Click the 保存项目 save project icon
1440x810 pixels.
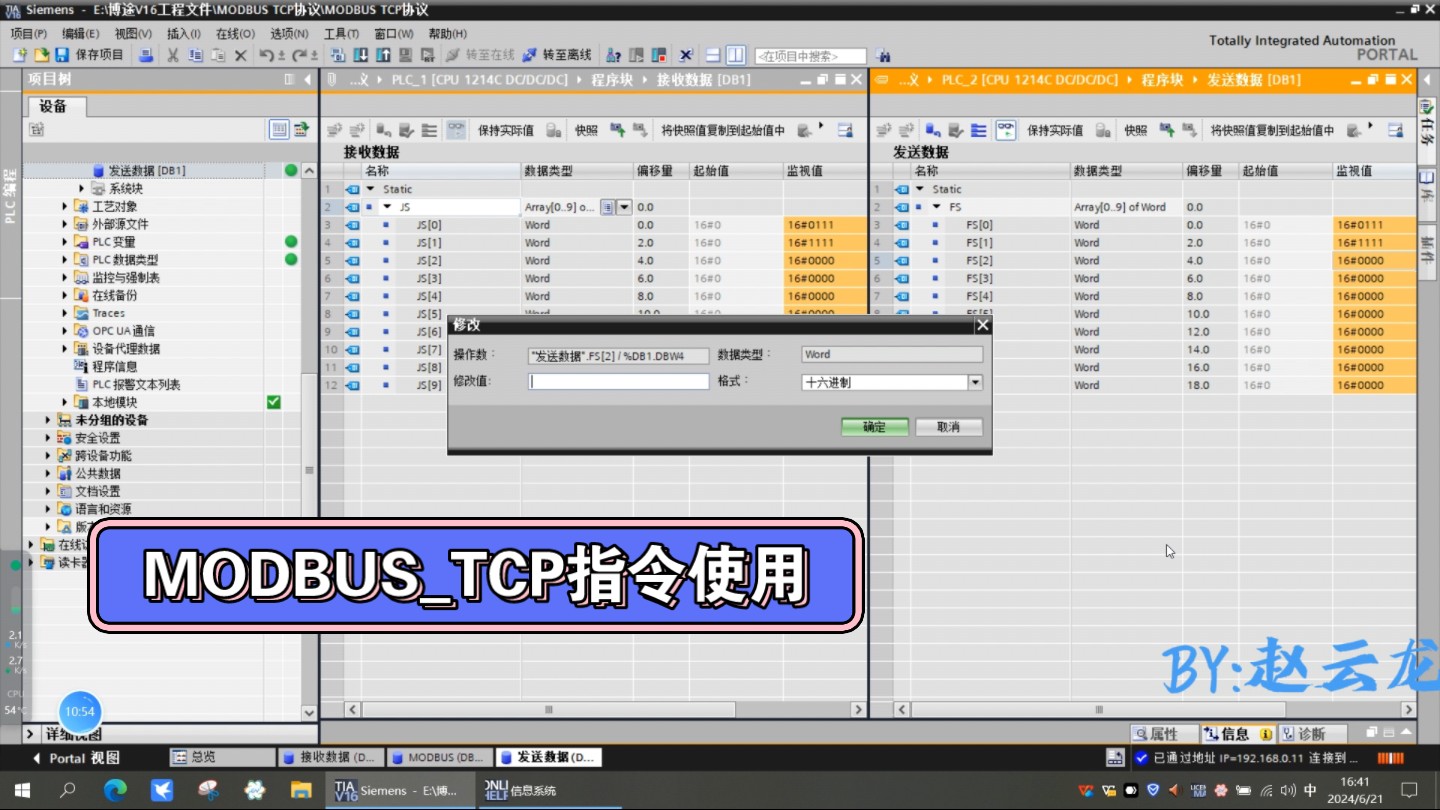(x=62, y=55)
